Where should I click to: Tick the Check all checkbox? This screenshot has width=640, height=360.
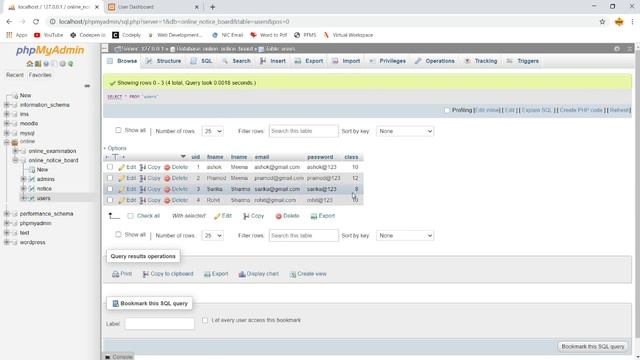coord(130,216)
